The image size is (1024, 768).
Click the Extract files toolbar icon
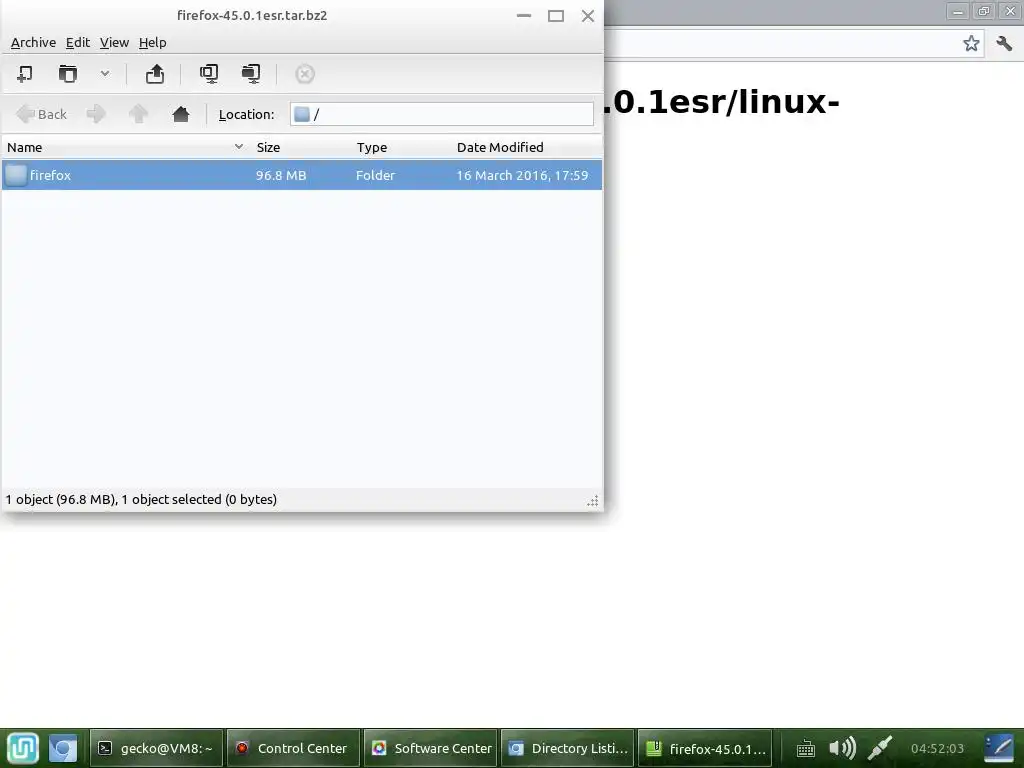155,74
